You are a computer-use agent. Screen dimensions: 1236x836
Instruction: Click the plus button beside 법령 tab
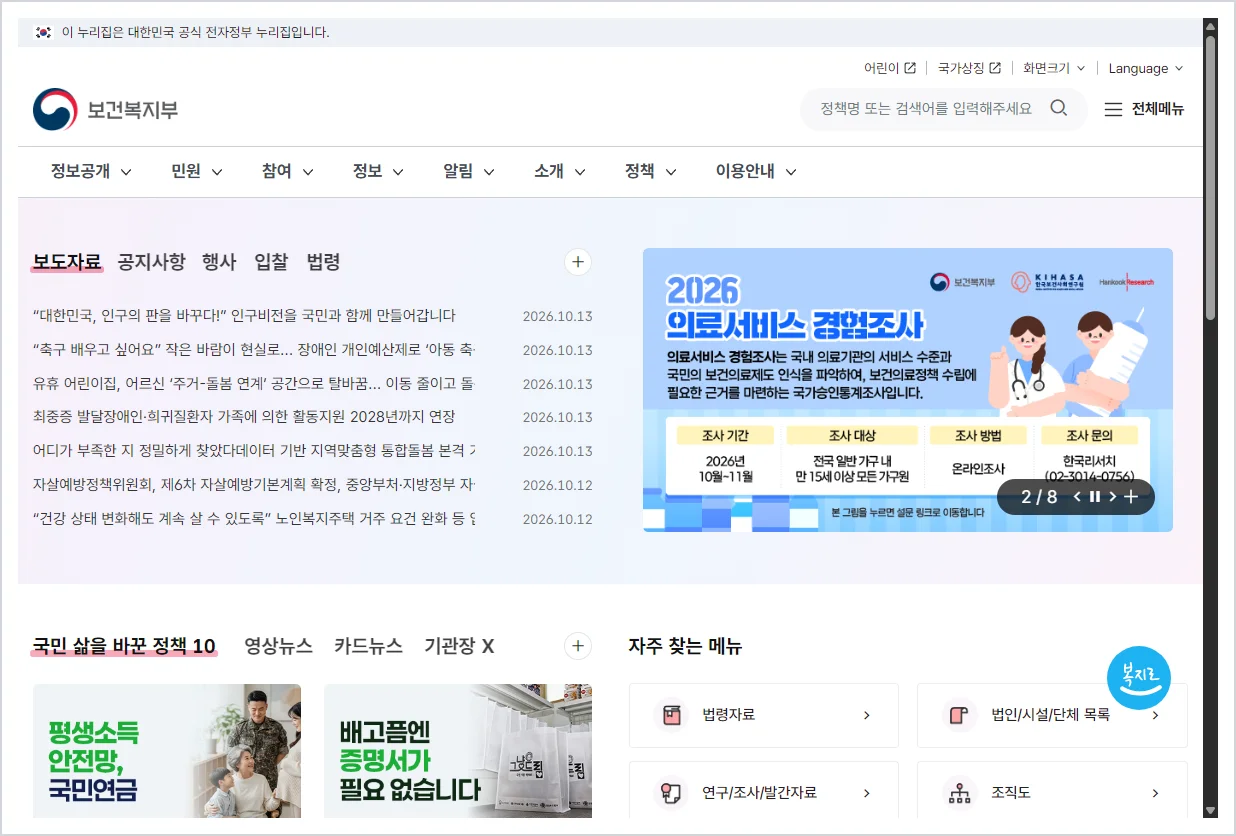578,262
